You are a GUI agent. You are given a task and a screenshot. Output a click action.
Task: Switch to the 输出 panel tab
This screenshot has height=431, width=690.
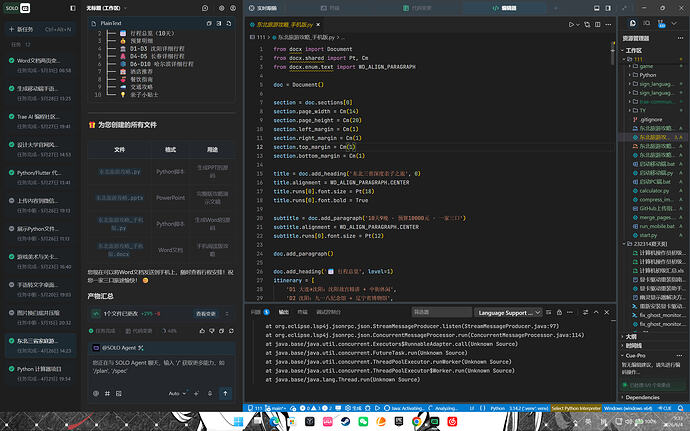pos(284,312)
